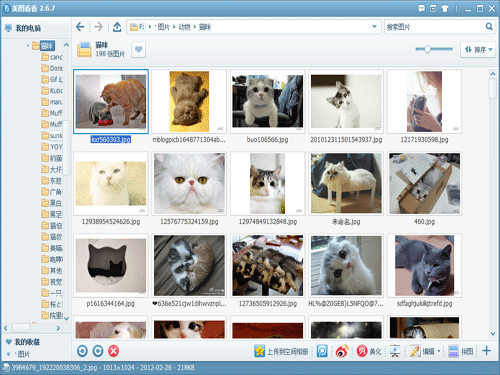Image resolution: width=500 pixels, height=375 pixels.
Task: Add folder to favorites with heart button
Action: coord(139,50)
